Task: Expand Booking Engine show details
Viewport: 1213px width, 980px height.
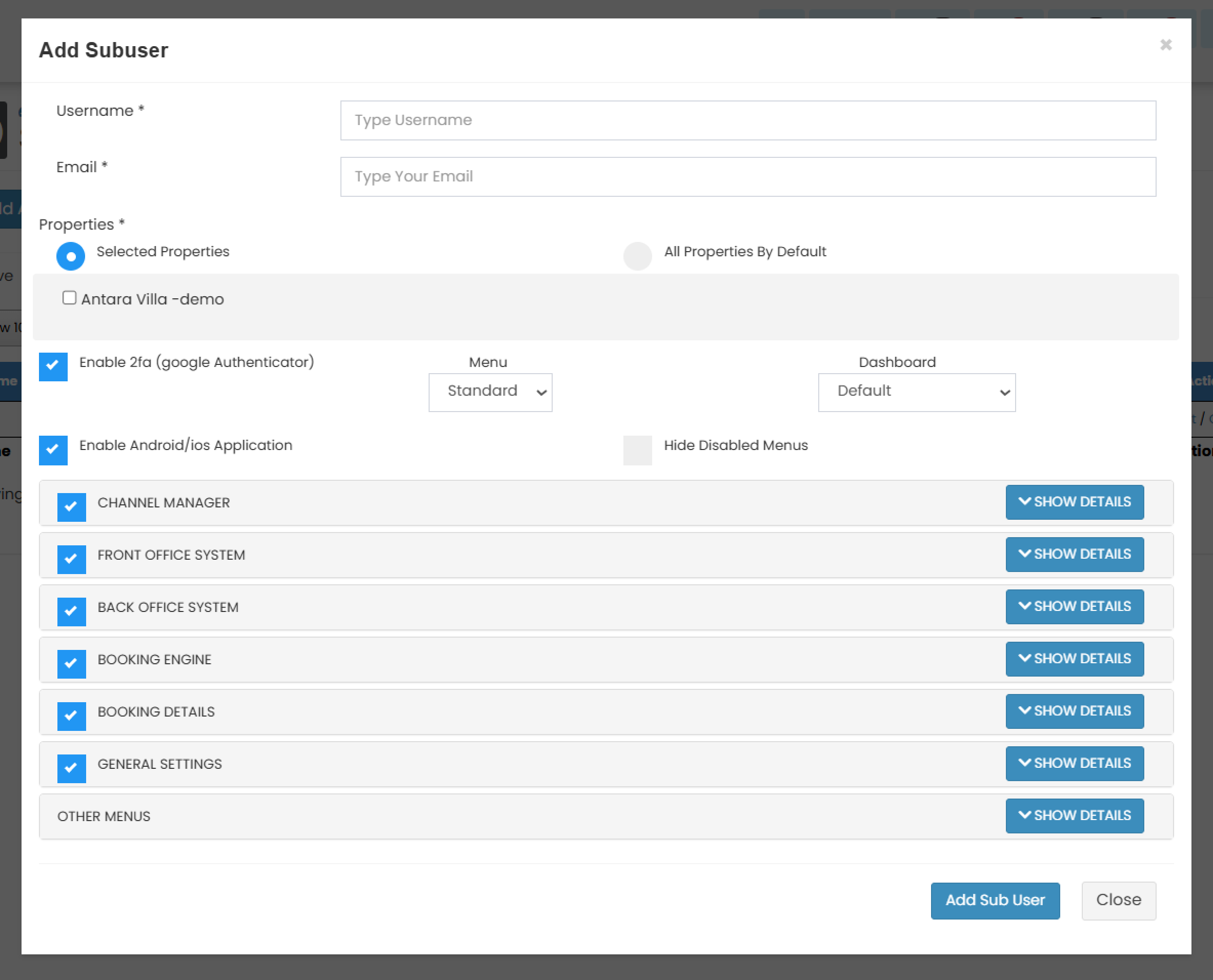Action: click(1074, 659)
